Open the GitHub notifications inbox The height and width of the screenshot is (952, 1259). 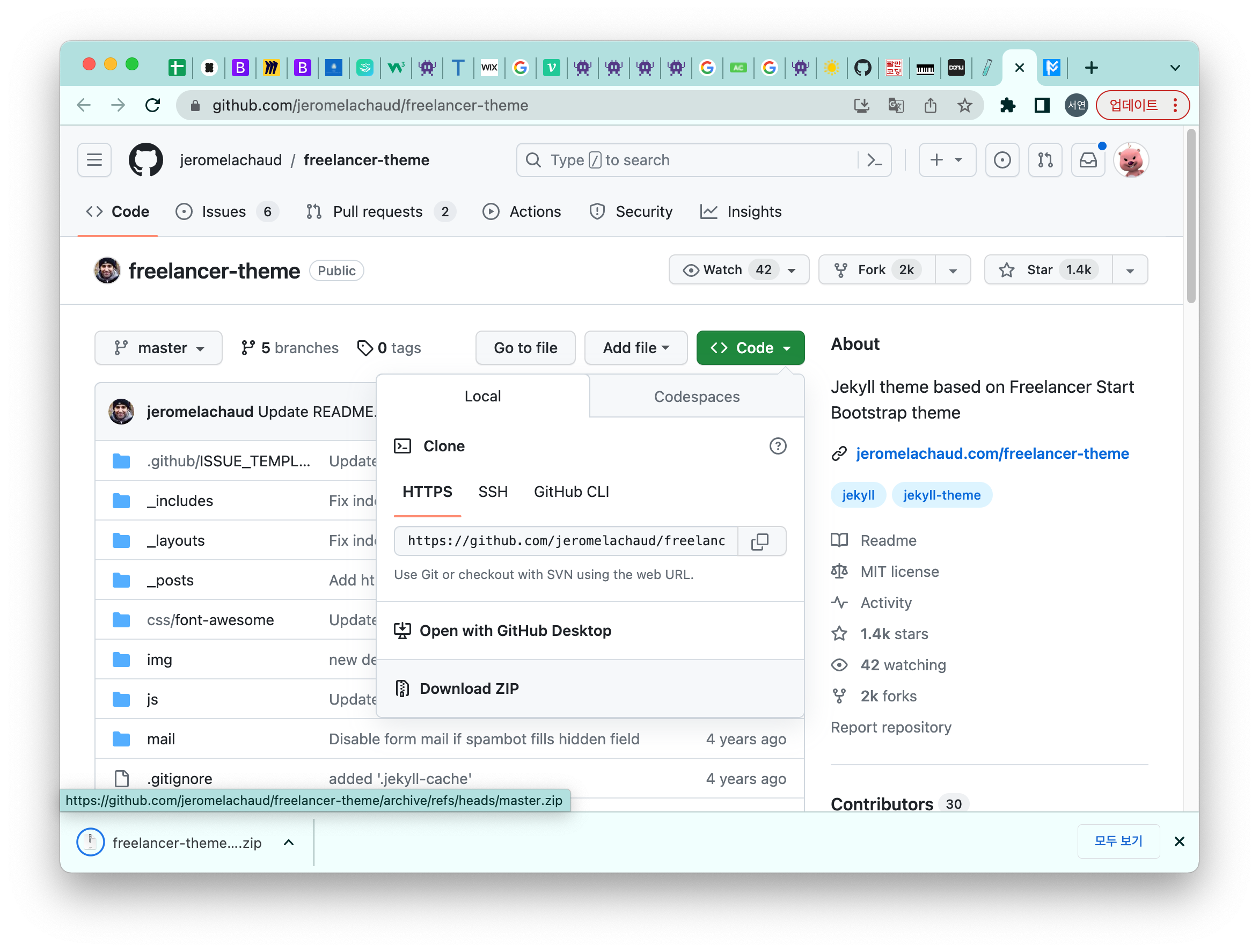(x=1088, y=160)
